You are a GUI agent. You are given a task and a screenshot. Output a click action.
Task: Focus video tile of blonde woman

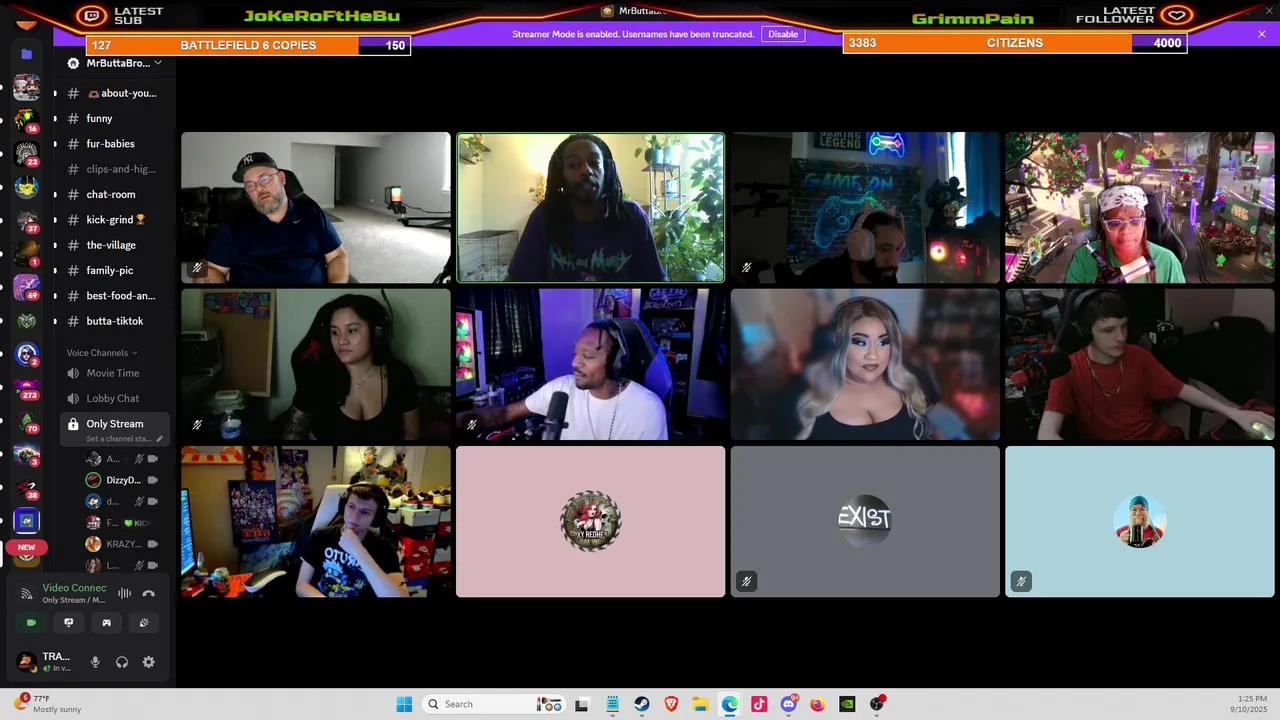865,365
